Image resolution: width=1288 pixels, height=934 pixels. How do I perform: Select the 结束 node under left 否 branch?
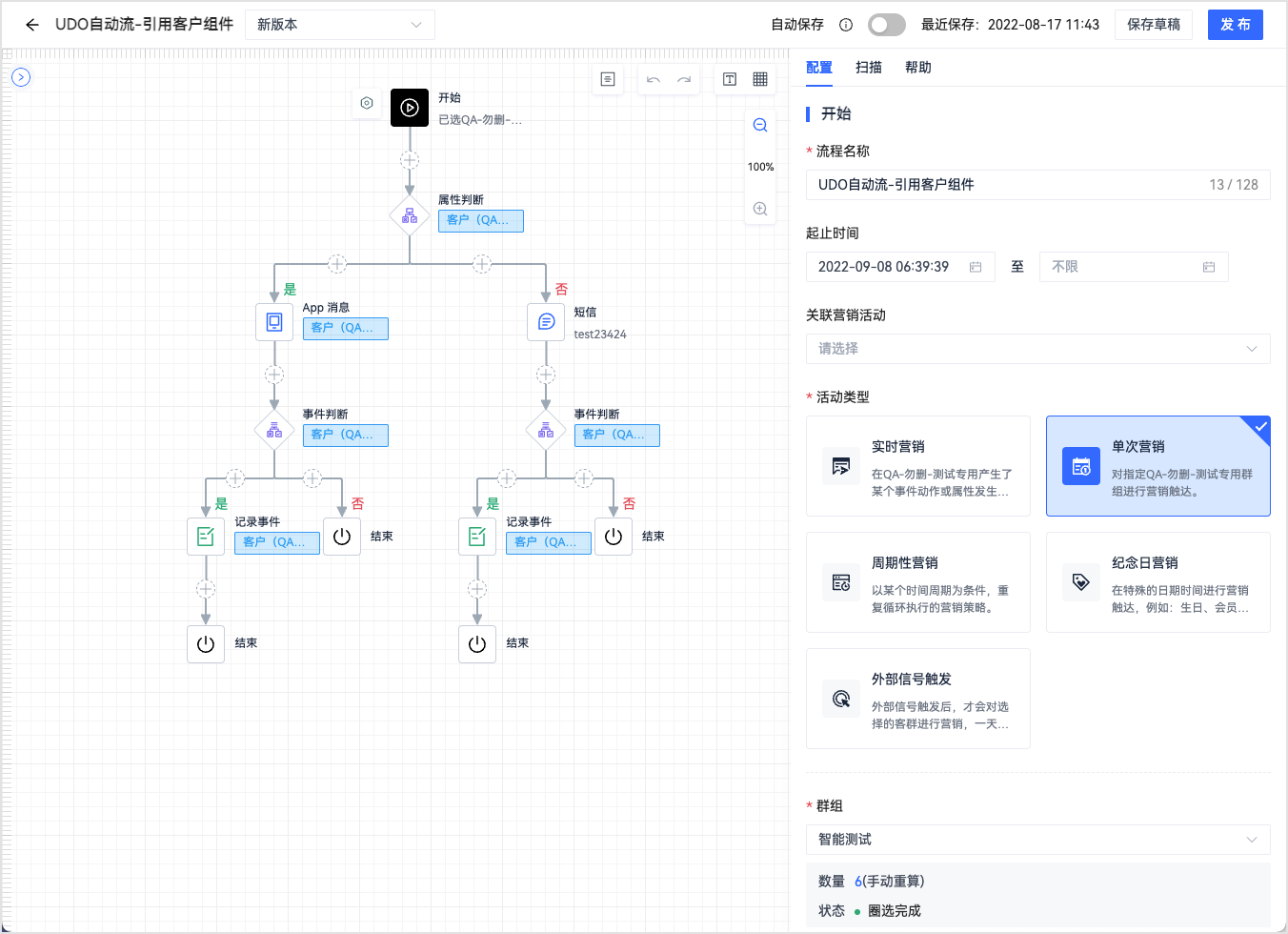(342, 537)
